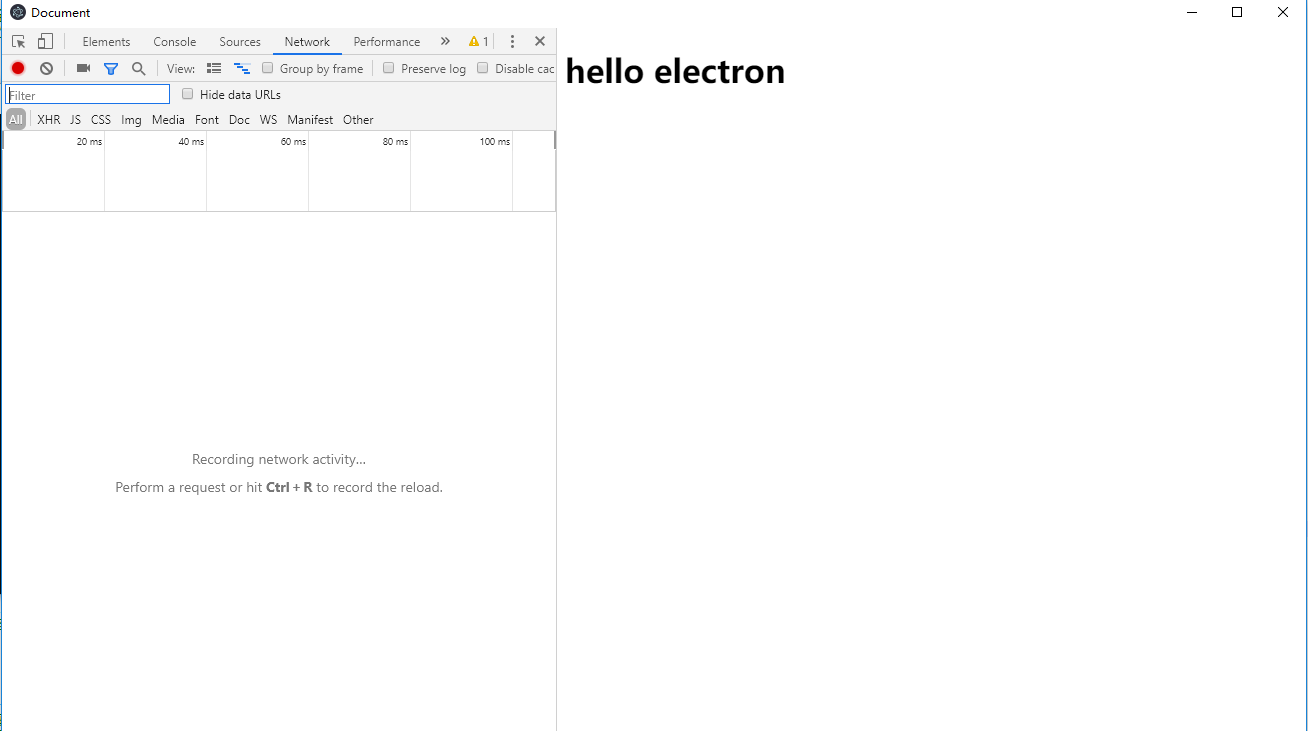Clear the network log

(46, 68)
